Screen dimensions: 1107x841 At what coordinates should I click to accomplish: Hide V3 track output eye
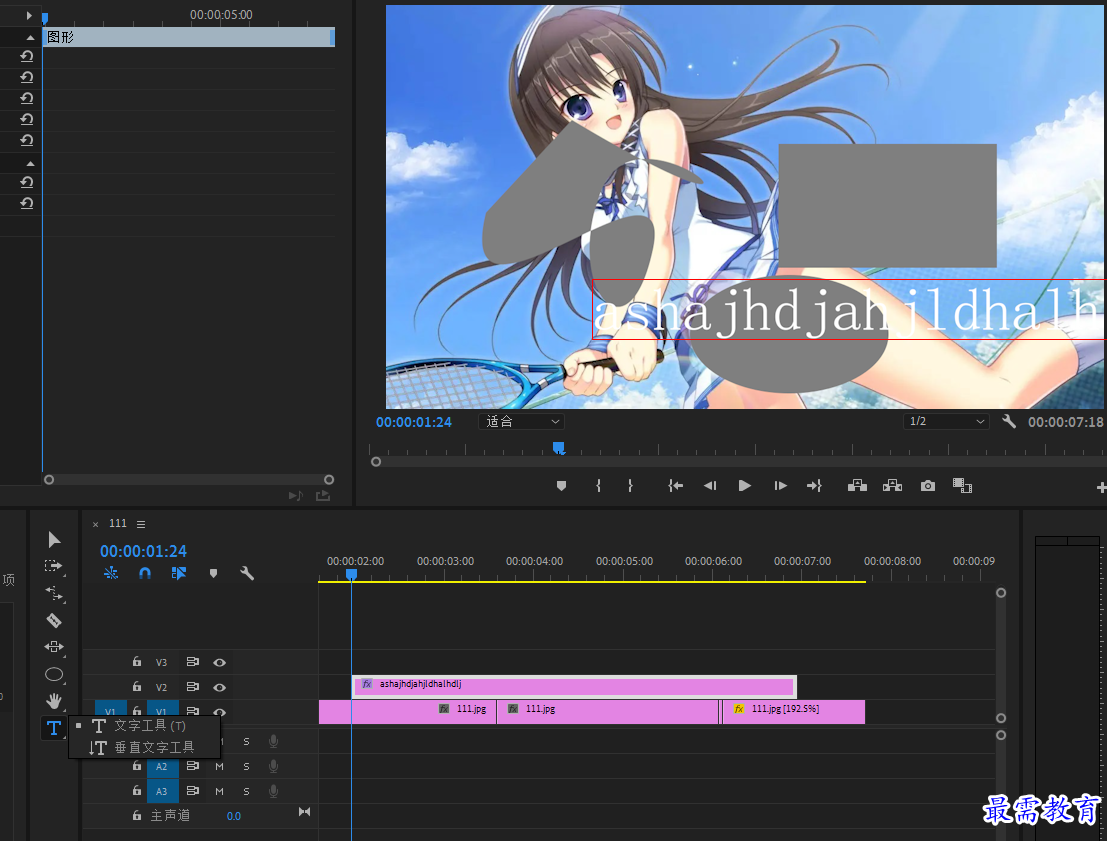[220, 662]
